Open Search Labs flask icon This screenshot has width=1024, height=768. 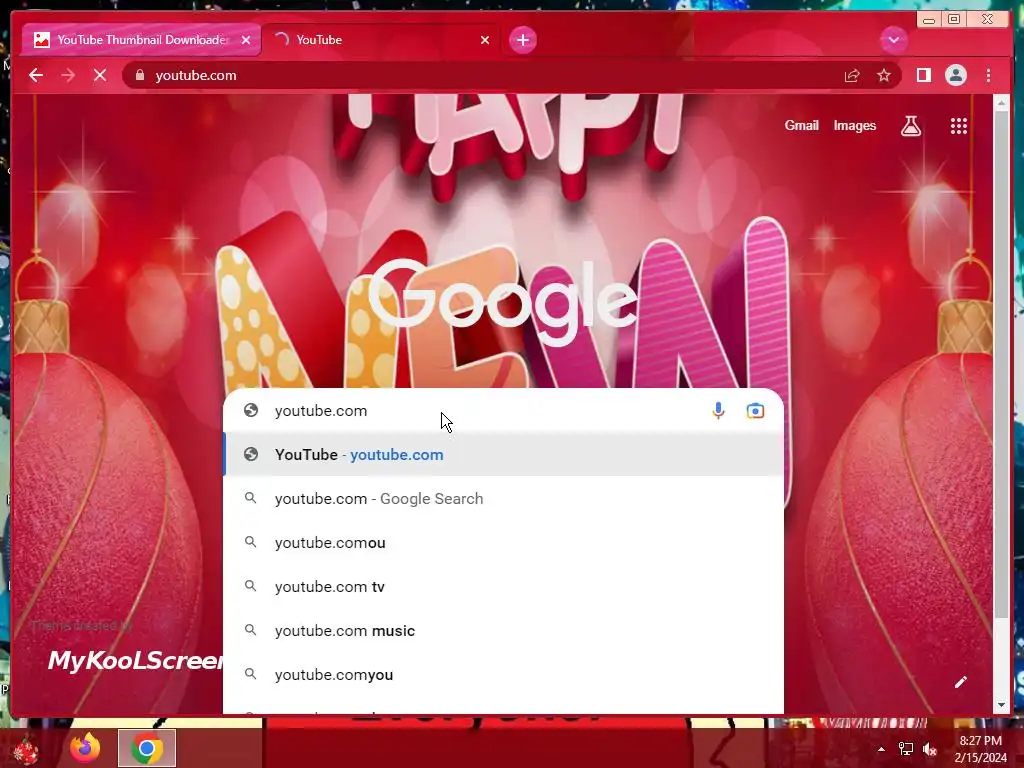click(911, 125)
